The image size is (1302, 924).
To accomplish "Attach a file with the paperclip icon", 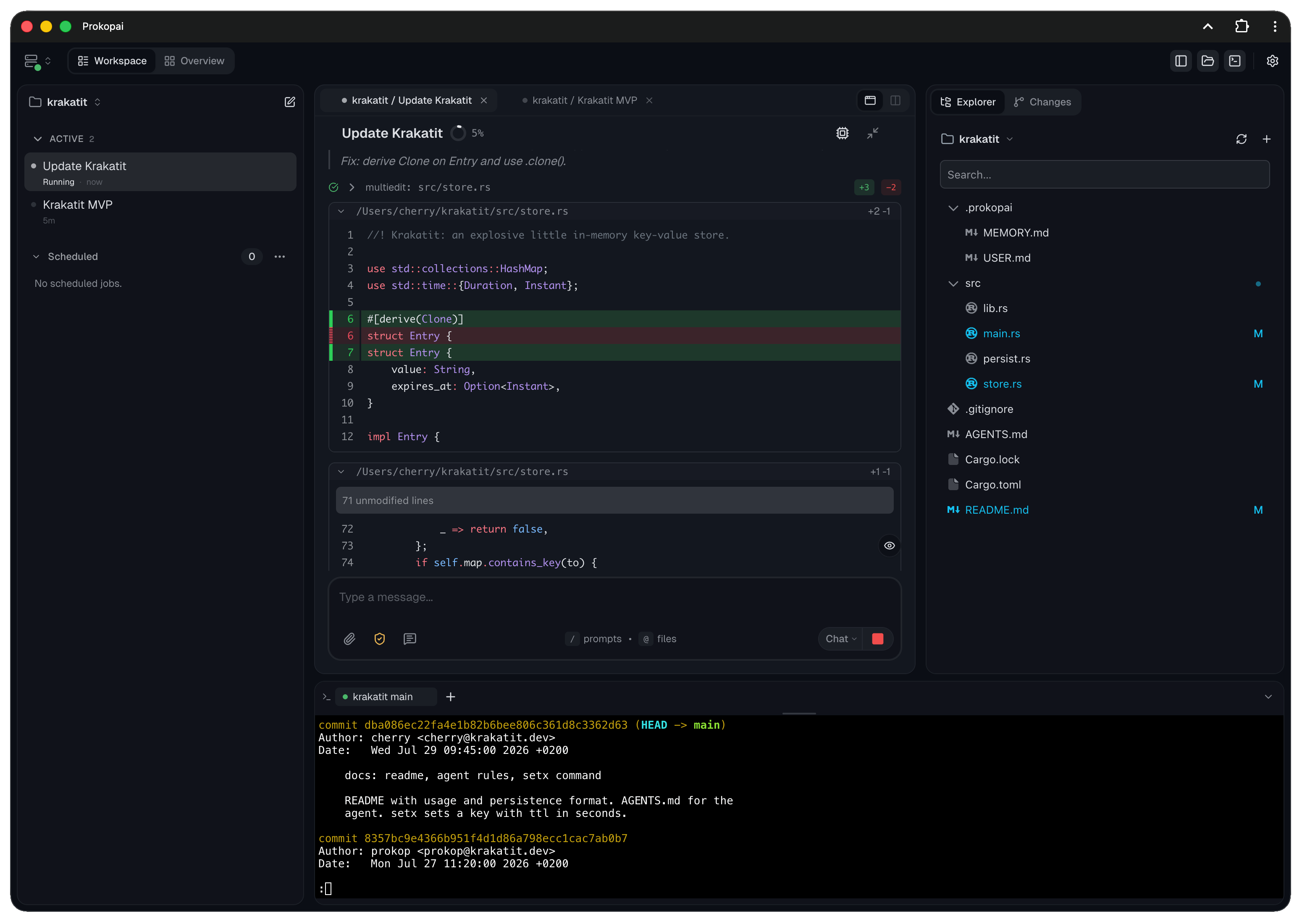I will point(349,638).
